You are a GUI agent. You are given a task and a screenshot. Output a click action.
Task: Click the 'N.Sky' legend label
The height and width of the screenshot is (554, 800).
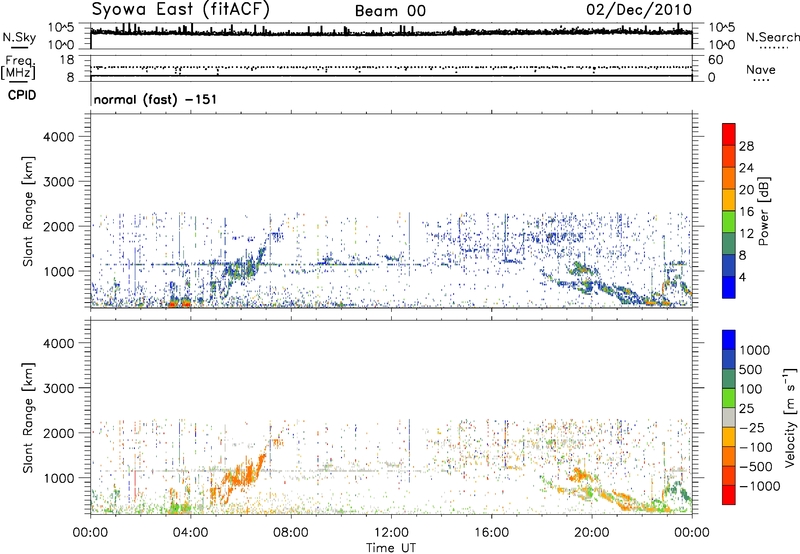[19, 38]
